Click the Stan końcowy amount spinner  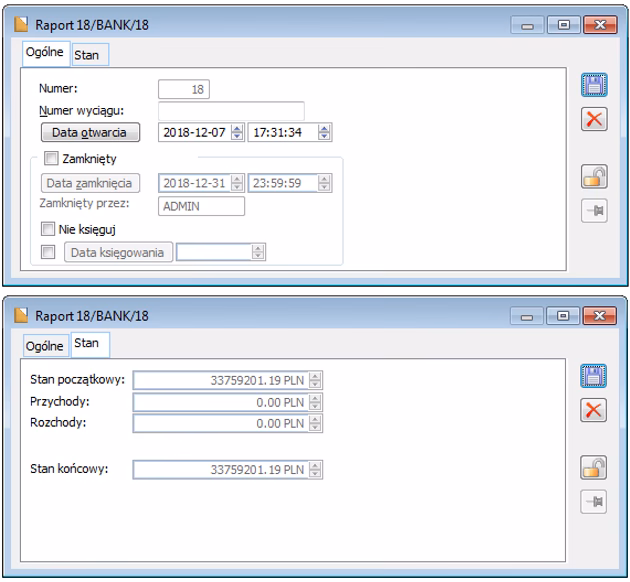click(317, 467)
